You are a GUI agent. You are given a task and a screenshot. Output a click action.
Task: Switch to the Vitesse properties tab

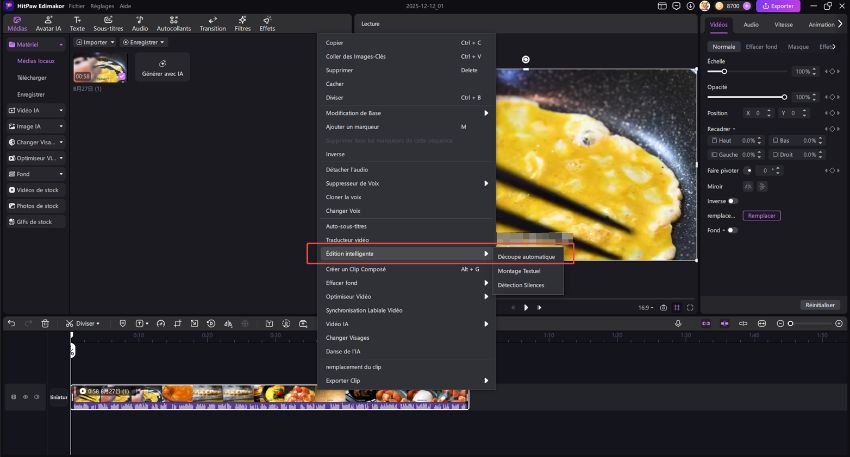click(783, 25)
